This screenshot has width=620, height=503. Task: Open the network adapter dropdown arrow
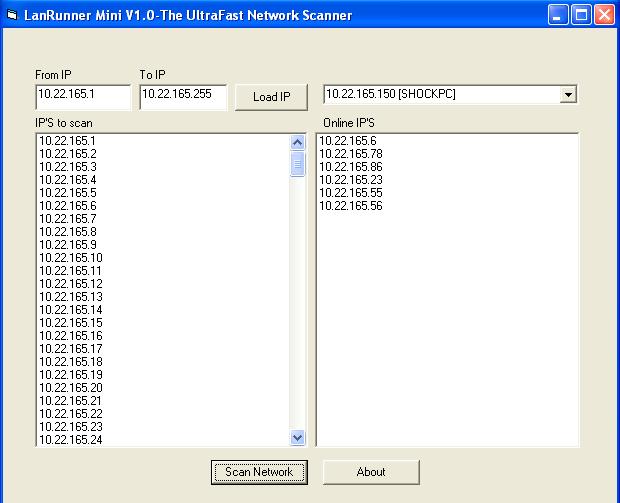coord(568,95)
